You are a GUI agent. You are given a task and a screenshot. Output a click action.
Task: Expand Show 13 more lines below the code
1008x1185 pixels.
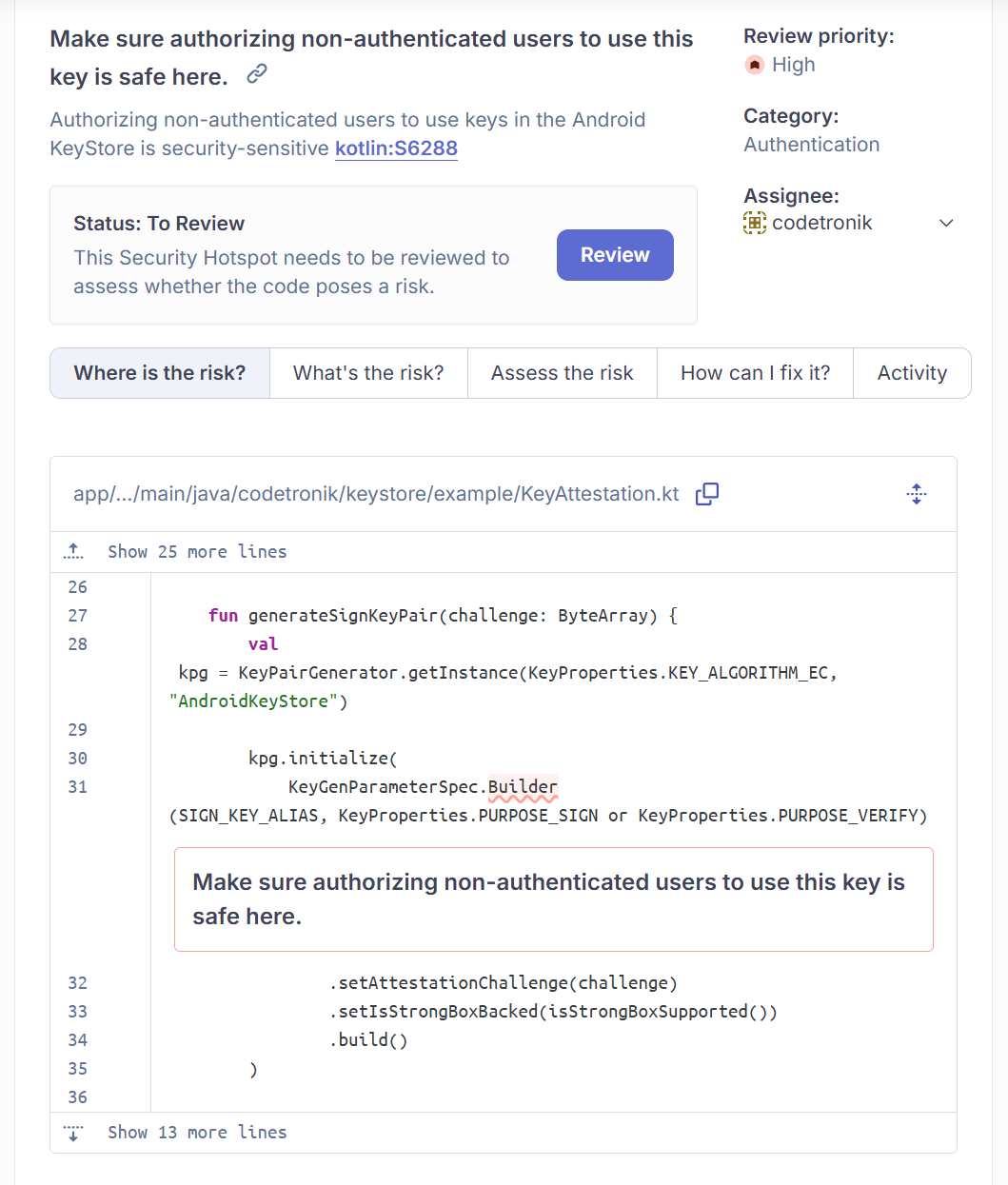click(x=197, y=1132)
